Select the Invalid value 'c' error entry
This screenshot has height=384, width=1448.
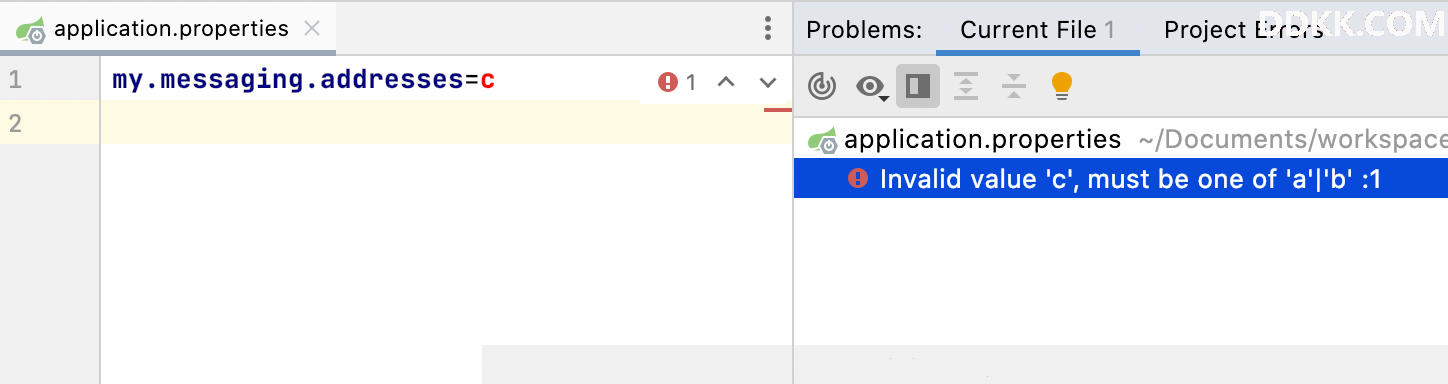[x=1121, y=179]
